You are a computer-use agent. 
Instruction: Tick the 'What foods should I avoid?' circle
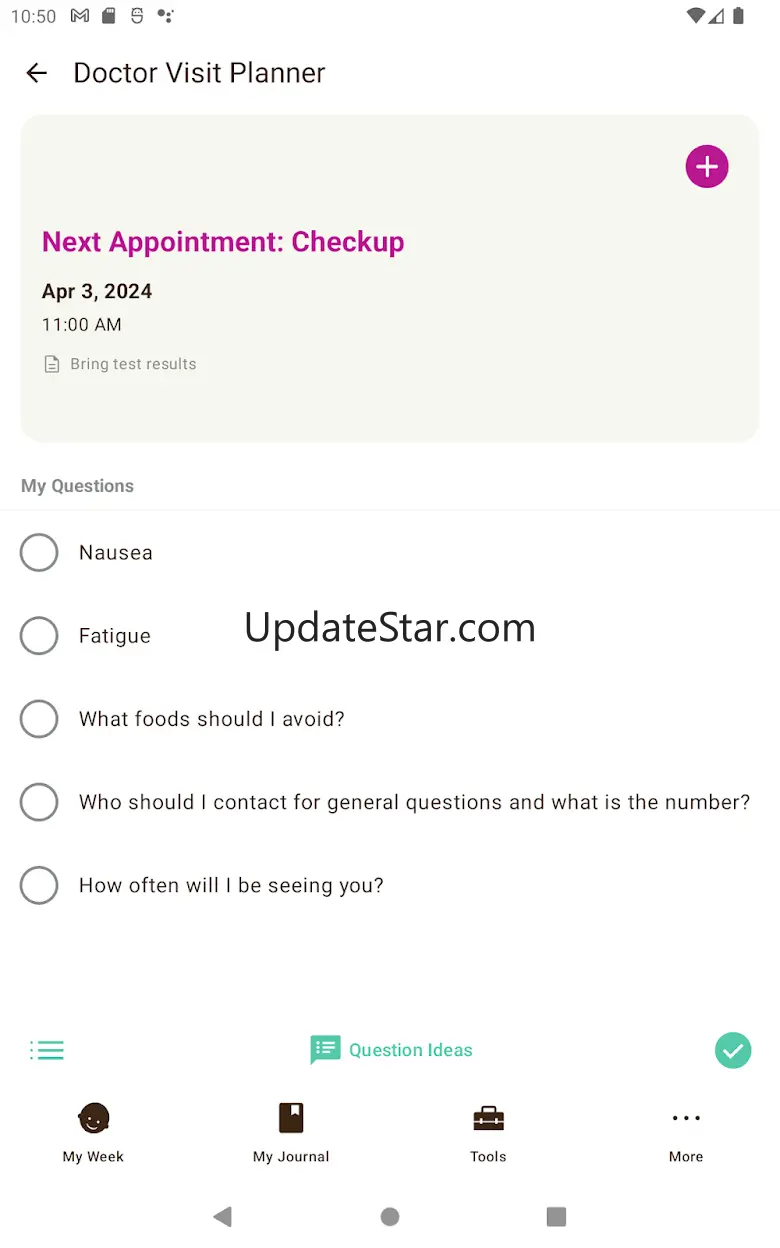click(39, 719)
